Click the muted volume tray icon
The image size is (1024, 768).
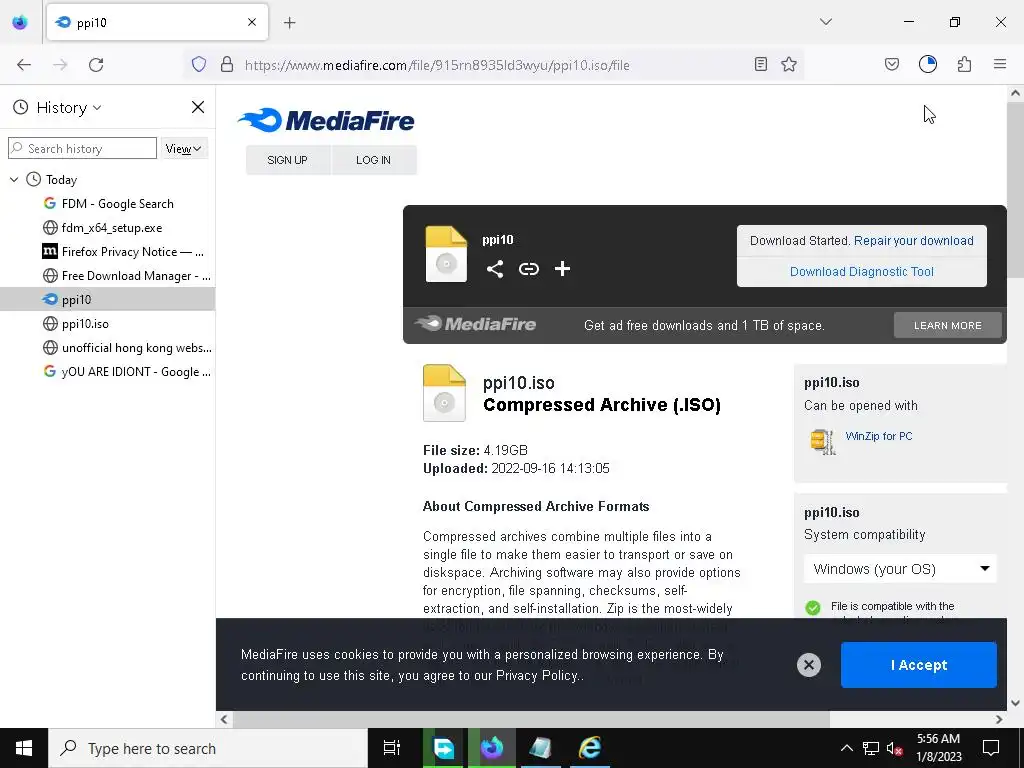[894, 748]
